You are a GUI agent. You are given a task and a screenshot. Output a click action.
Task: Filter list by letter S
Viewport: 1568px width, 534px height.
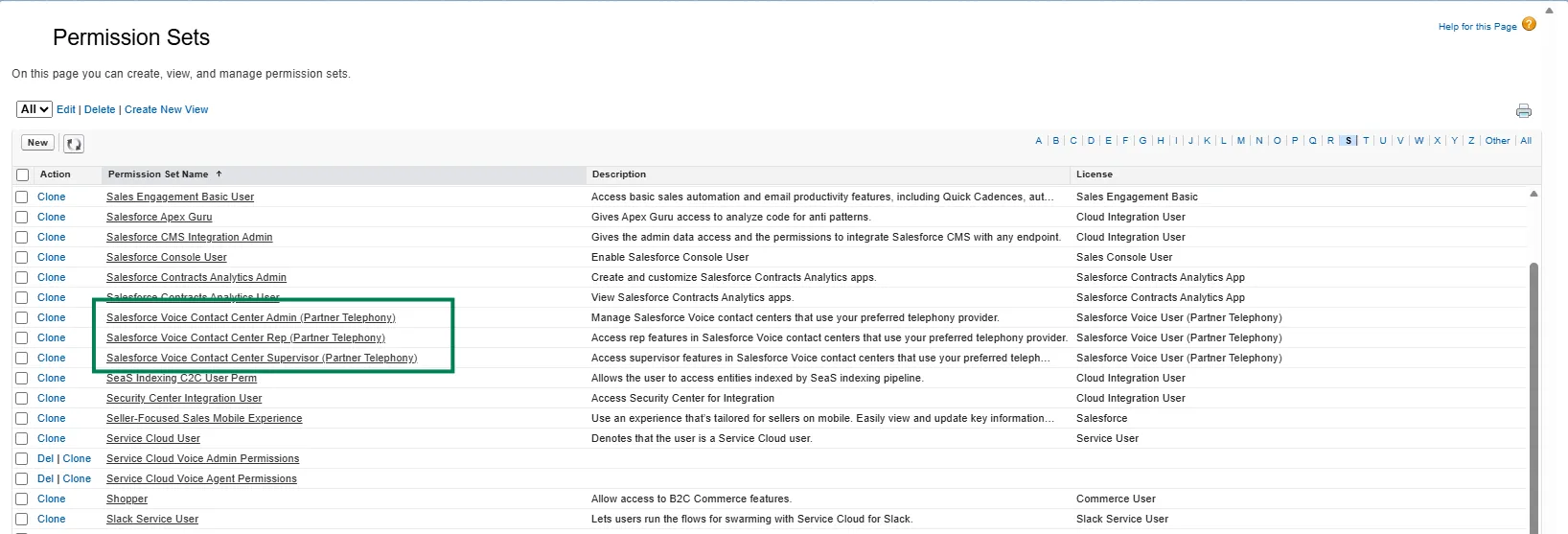1349,141
